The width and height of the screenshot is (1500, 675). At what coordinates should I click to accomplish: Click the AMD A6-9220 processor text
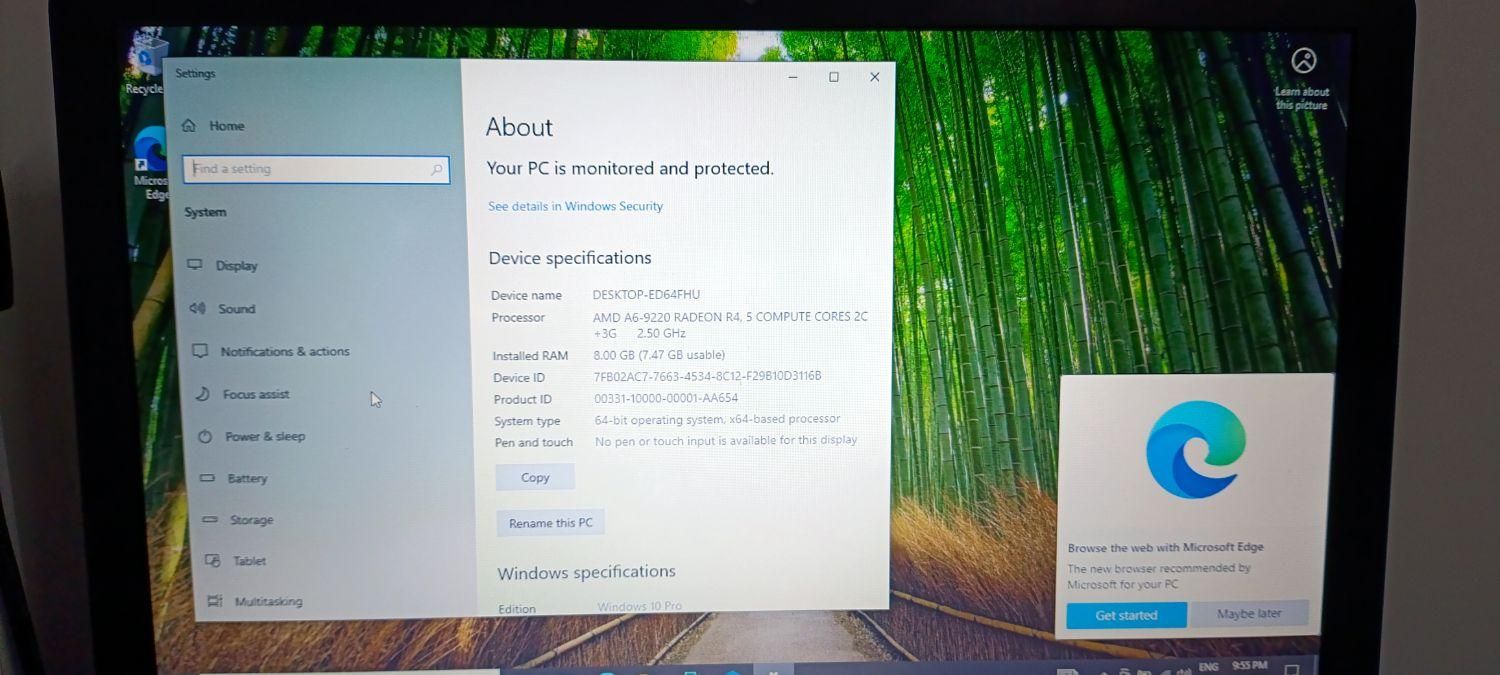[730, 325]
